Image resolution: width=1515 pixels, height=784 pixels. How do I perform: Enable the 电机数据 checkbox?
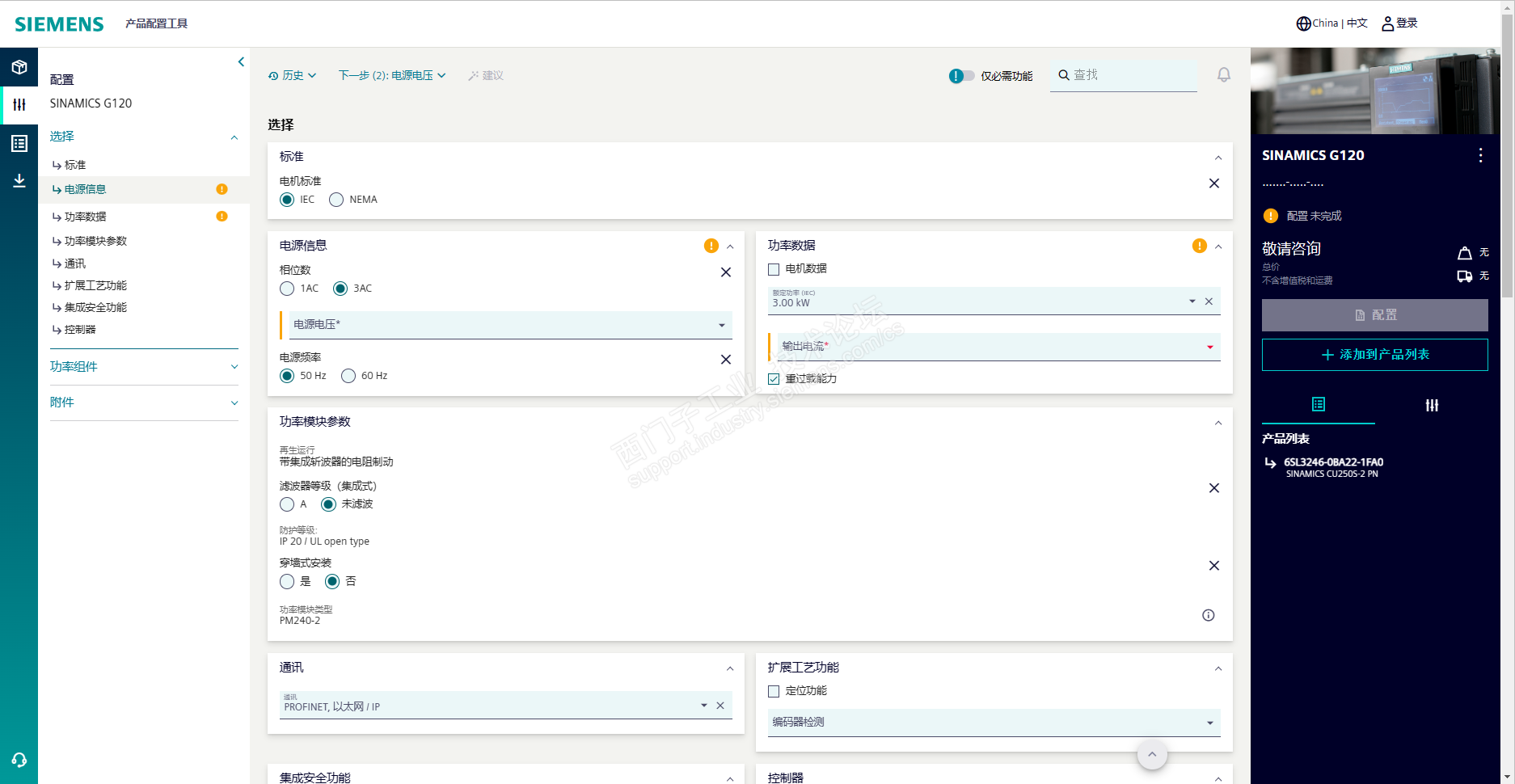point(774,269)
